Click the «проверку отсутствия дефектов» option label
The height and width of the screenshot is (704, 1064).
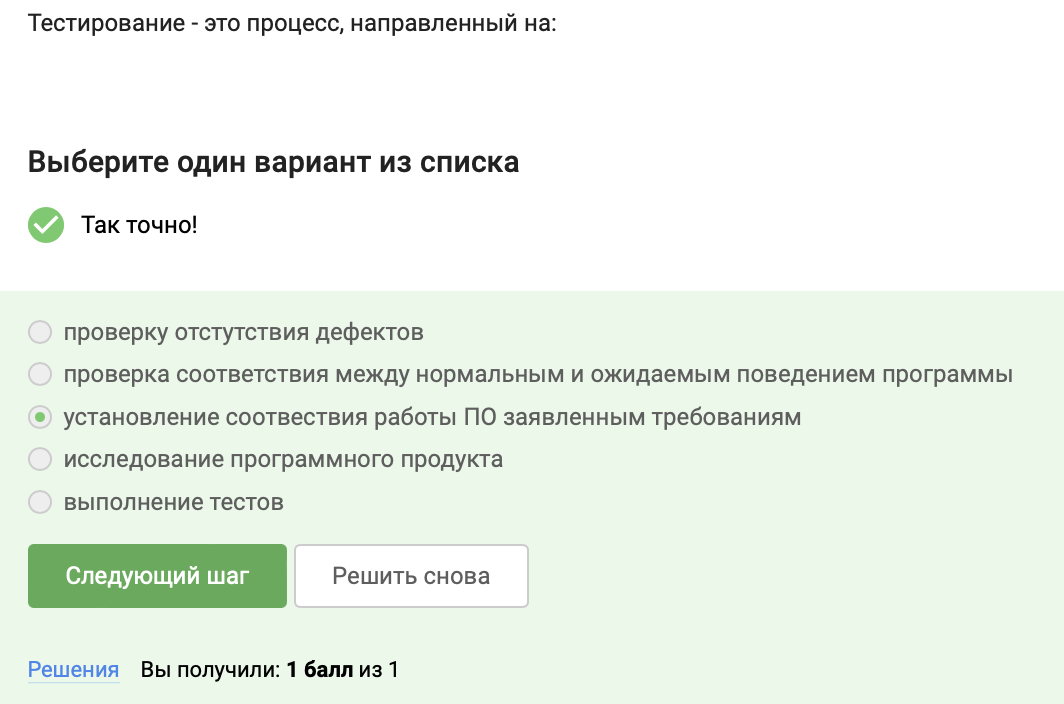point(244,332)
